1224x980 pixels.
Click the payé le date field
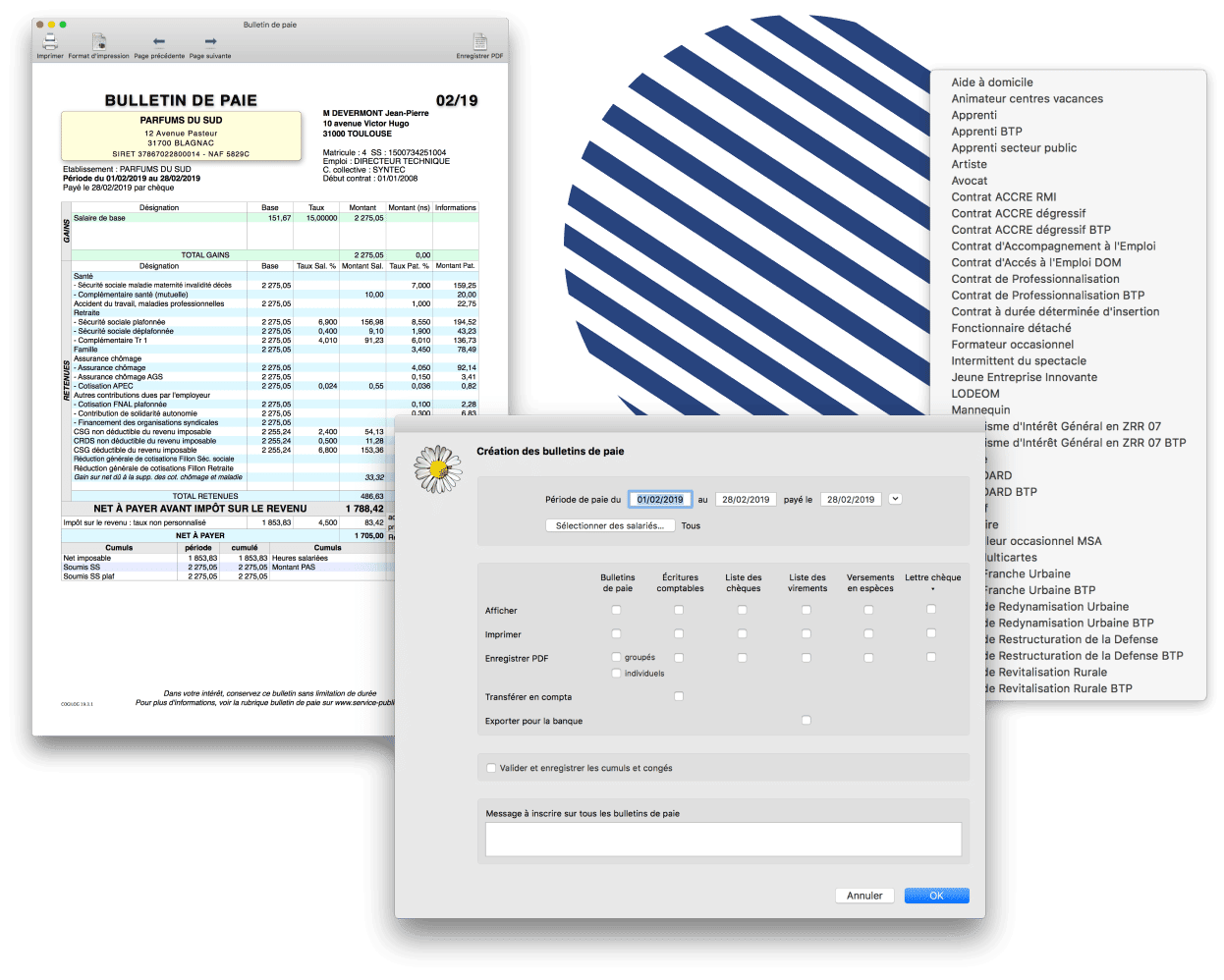coord(851,499)
